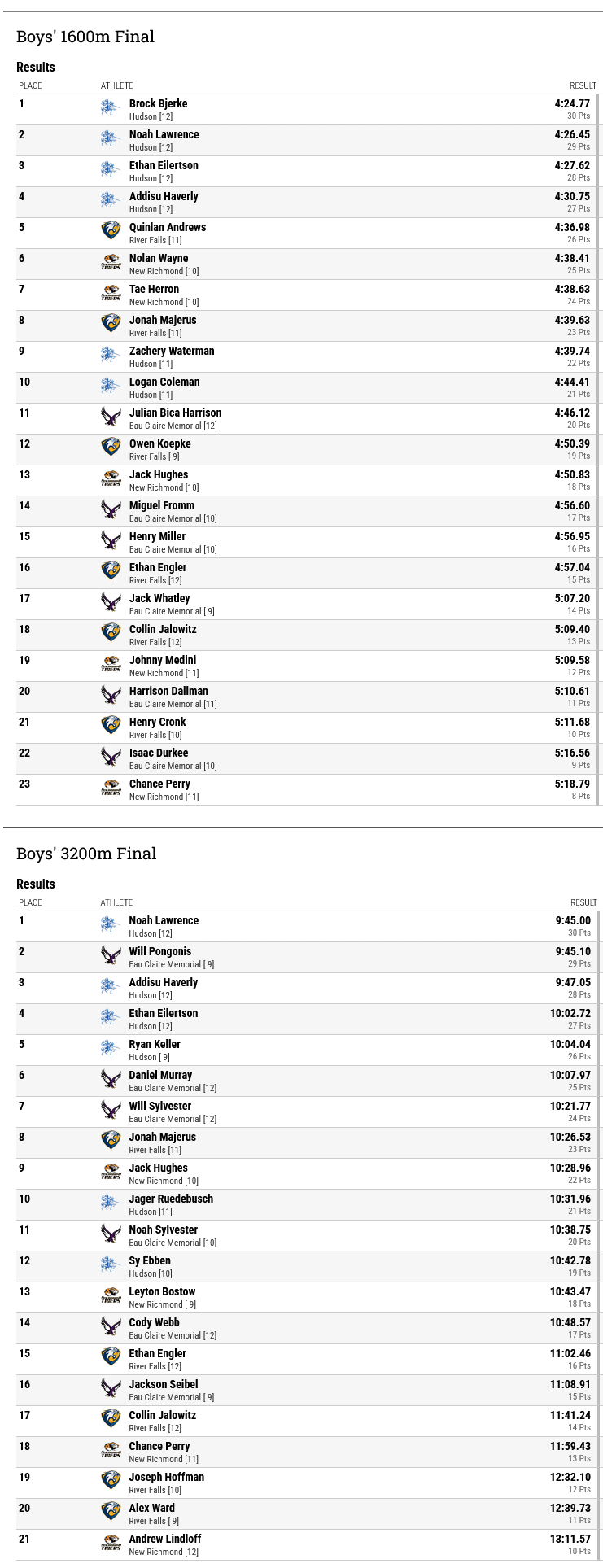Click New Richmond Tigers logo beside Nolan Wayne

pyautogui.click(x=111, y=263)
